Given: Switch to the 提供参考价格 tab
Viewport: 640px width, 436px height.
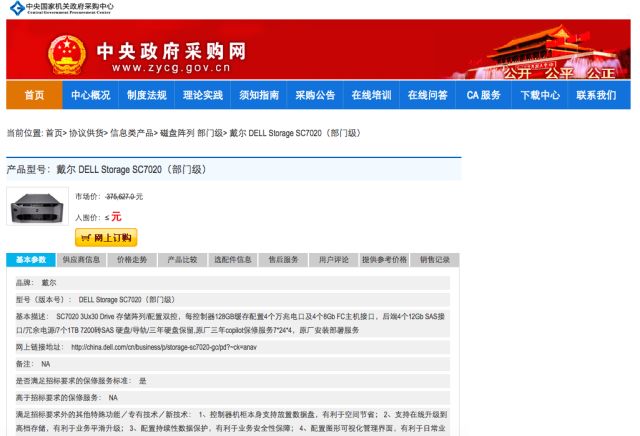Looking at the screenshot, I should (384, 260).
